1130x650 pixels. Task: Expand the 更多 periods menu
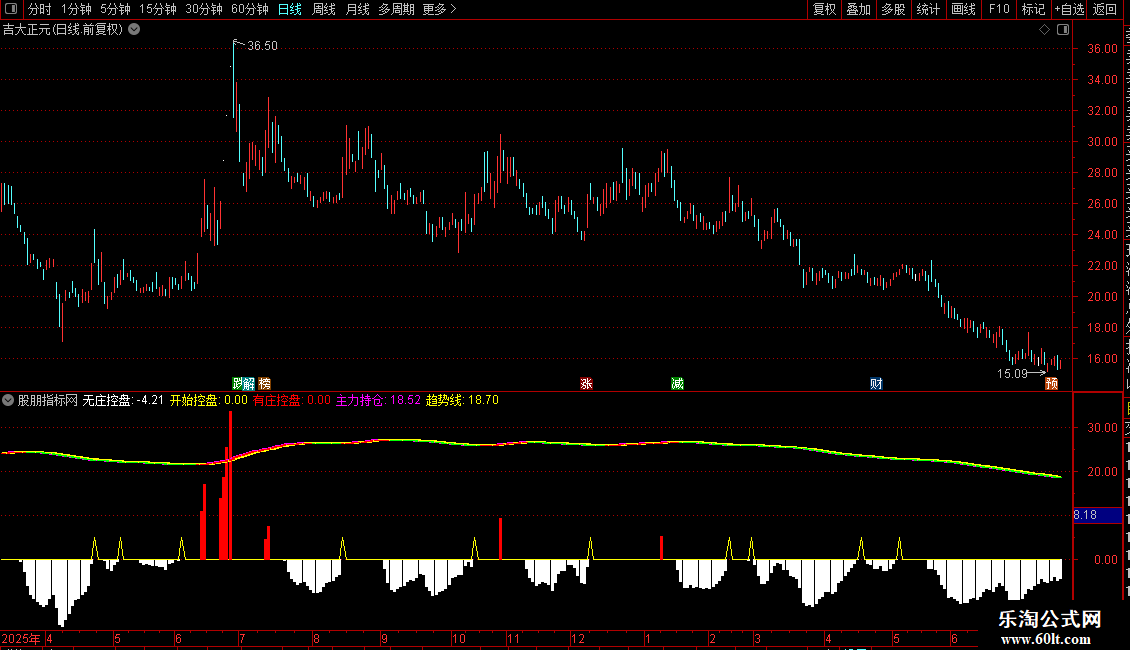coord(439,9)
